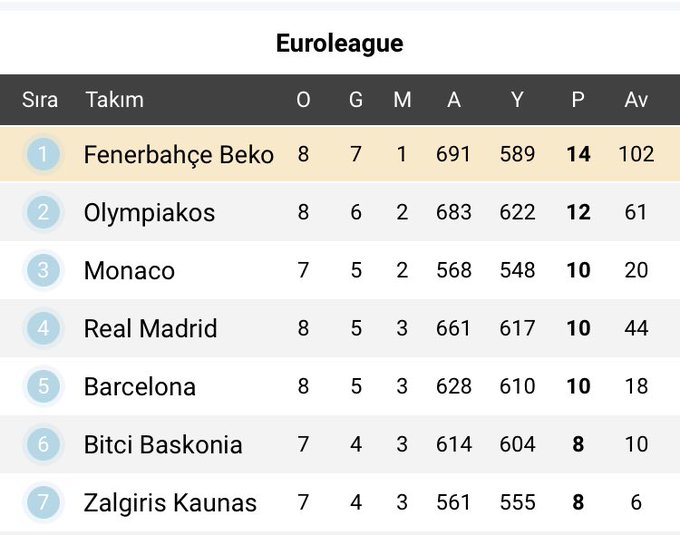Select Zalgiris Kaunas team name
680x535 pixels.
tap(170, 503)
